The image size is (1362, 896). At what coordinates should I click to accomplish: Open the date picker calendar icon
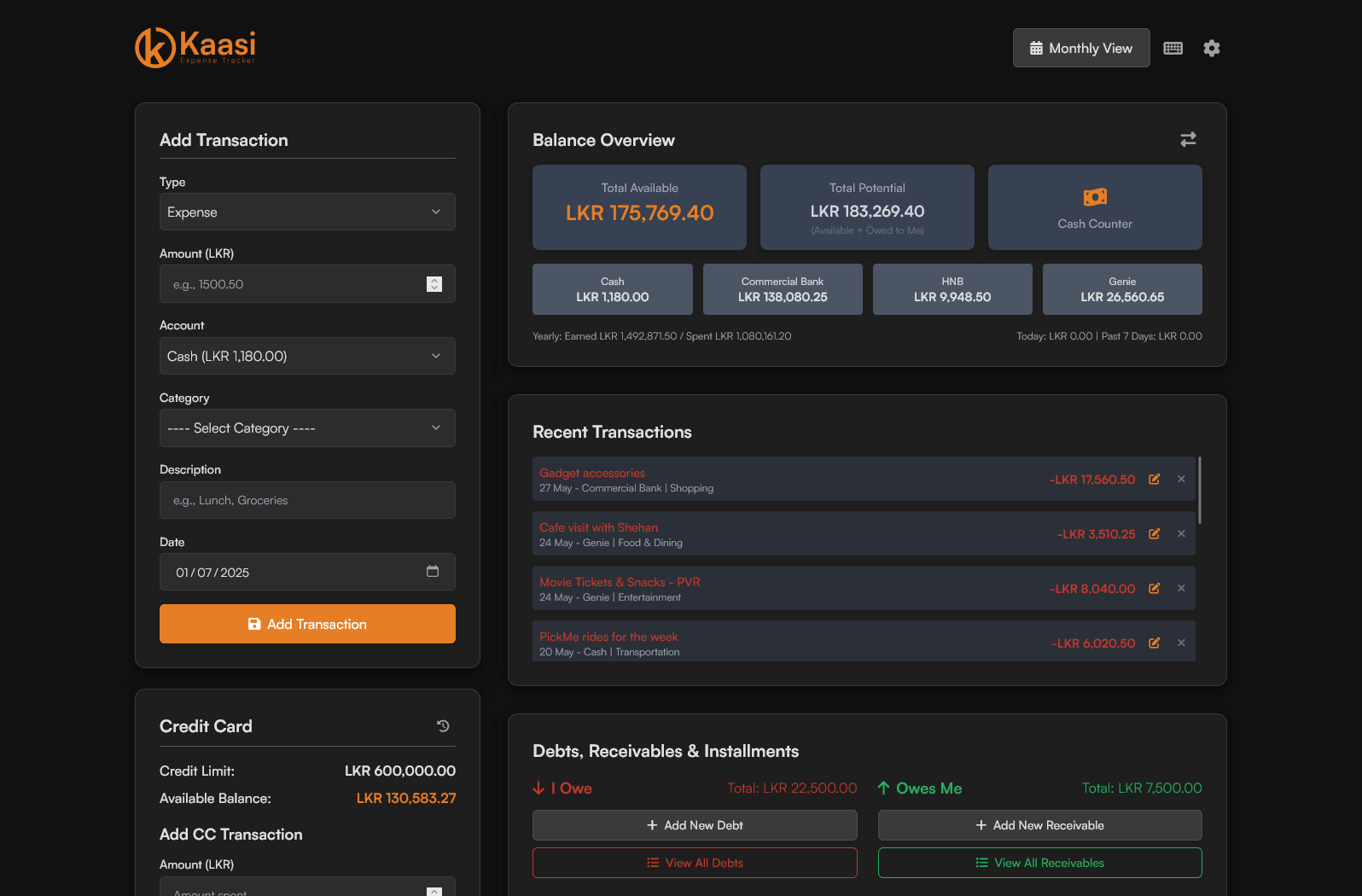coord(433,572)
